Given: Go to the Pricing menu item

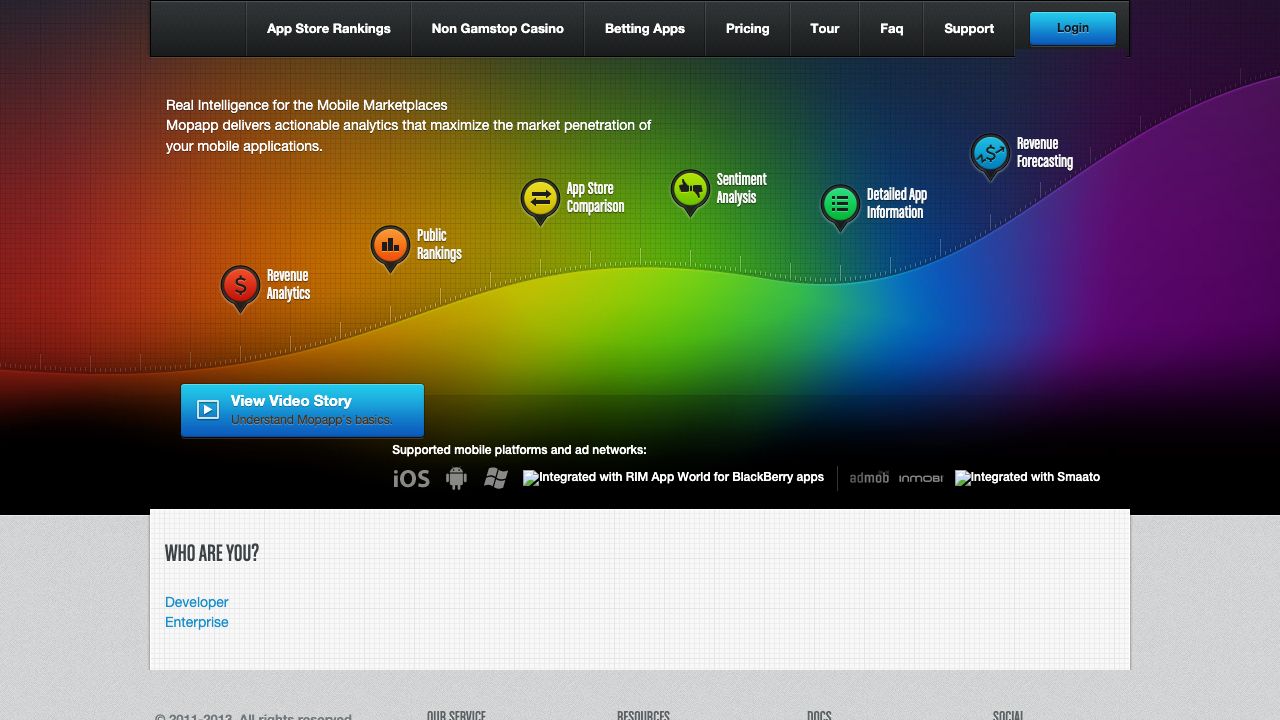Looking at the screenshot, I should click(747, 29).
